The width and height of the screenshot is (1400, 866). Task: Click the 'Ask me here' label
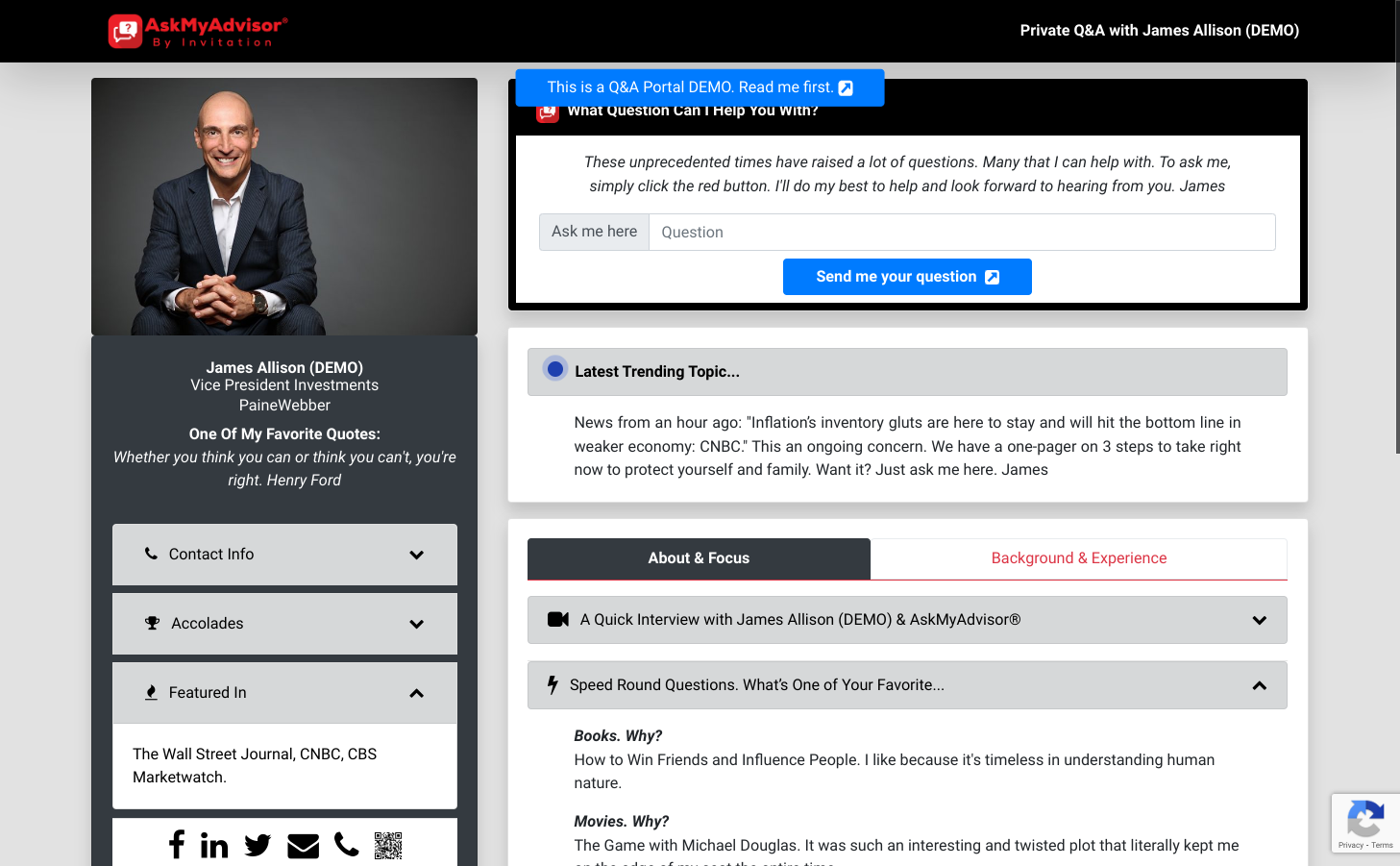coord(594,232)
